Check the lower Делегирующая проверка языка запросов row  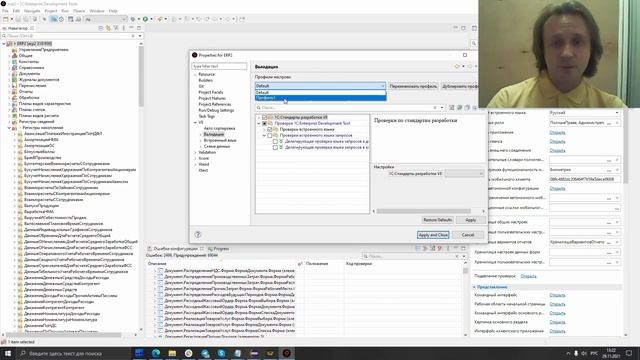275,147
